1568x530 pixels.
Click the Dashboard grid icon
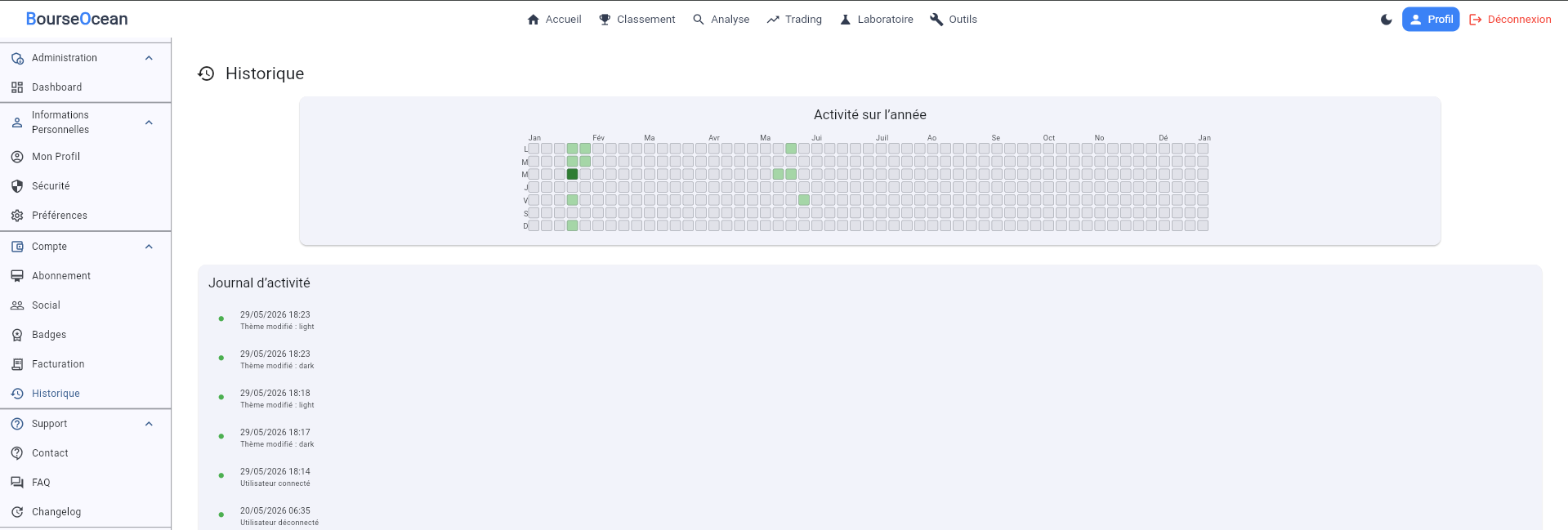pos(17,87)
